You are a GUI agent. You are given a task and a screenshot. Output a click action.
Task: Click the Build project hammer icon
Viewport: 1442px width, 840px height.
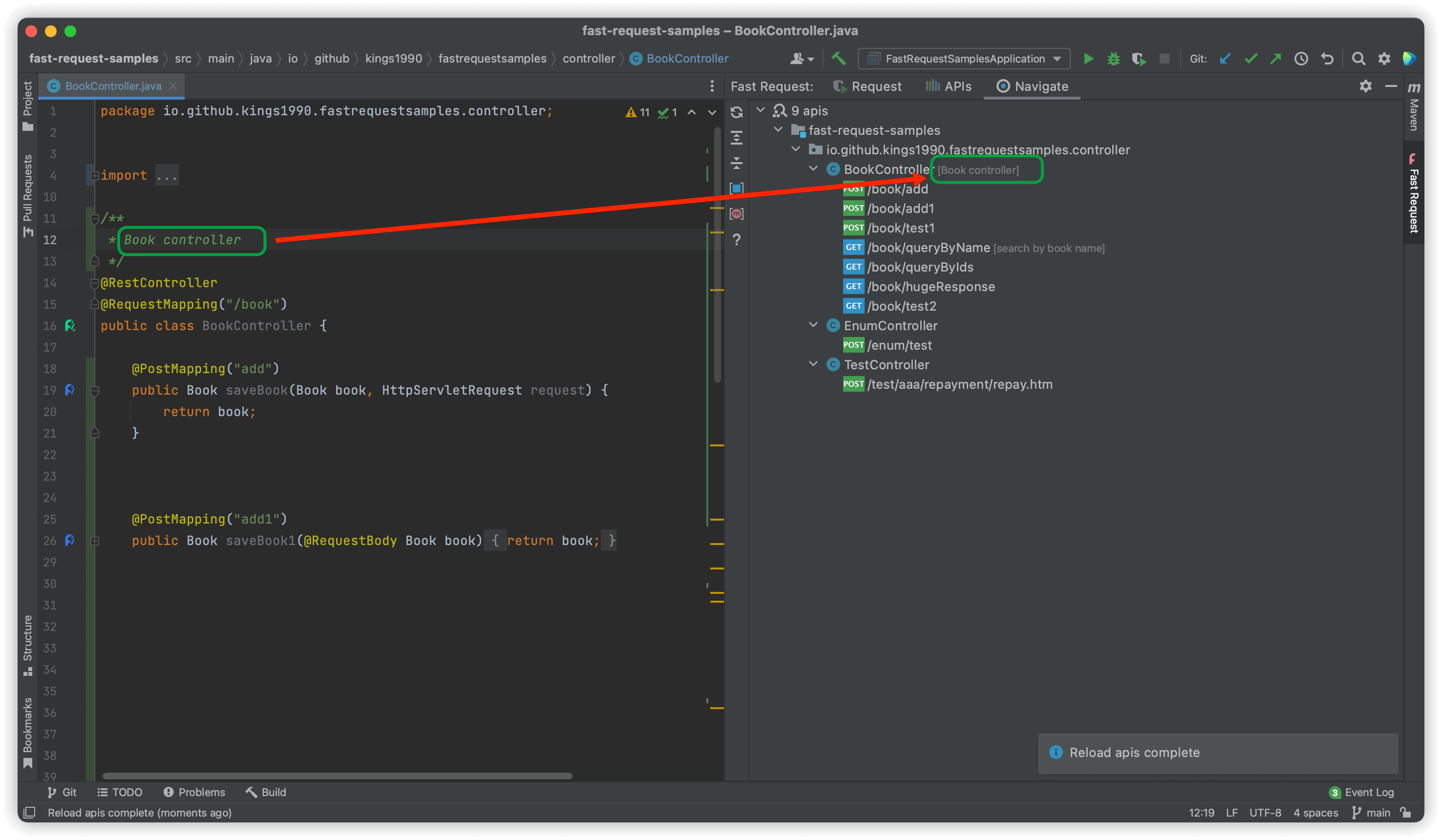click(839, 59)
